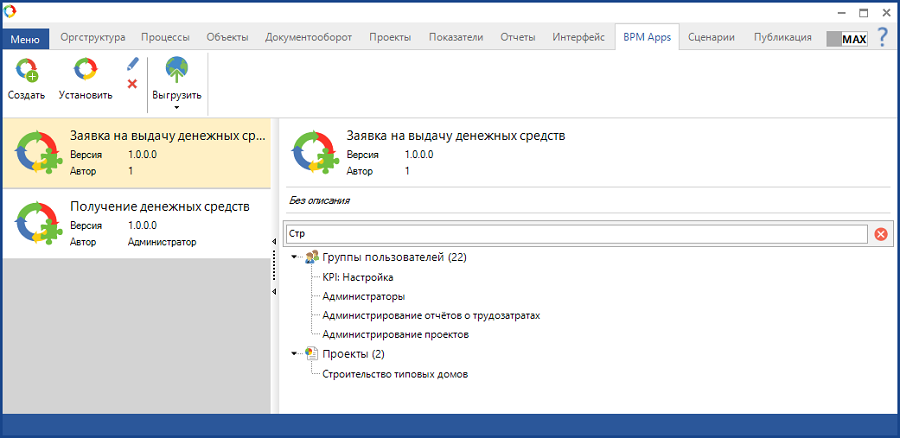
Task: Click the Install (Установить) icon
Action: (85, 71)
